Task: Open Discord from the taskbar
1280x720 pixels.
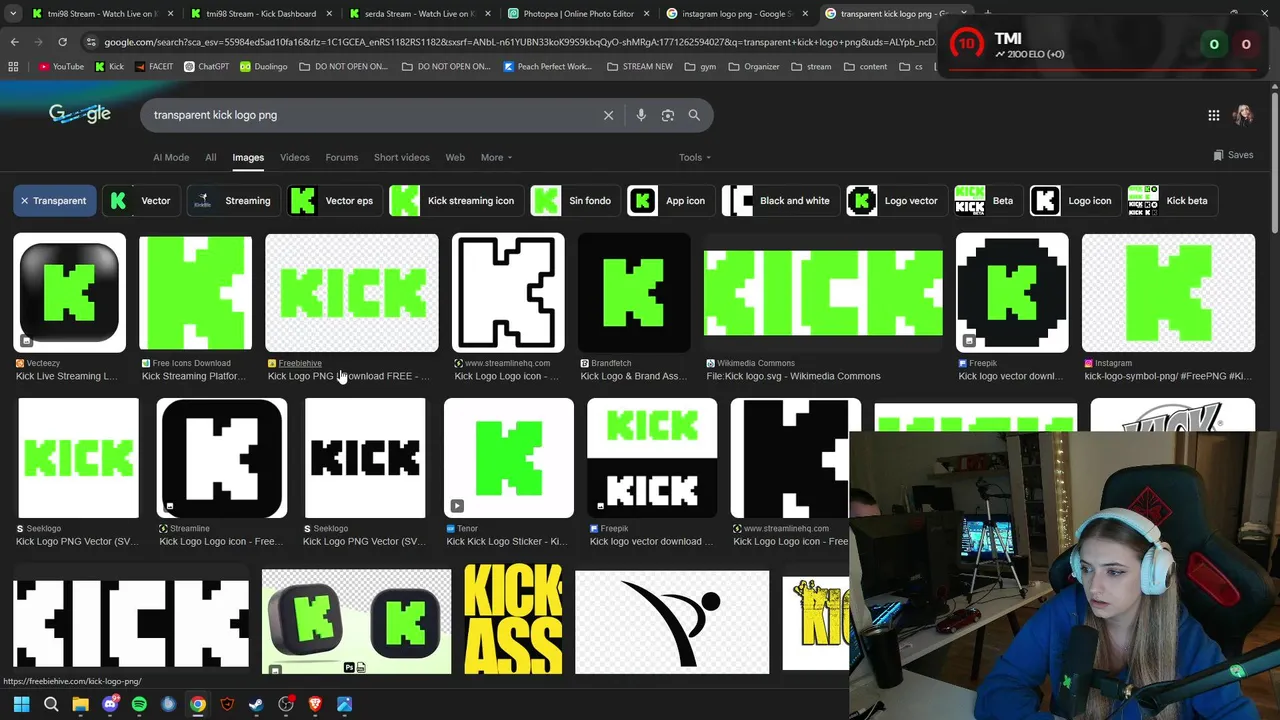Action: tap(110, 704)
